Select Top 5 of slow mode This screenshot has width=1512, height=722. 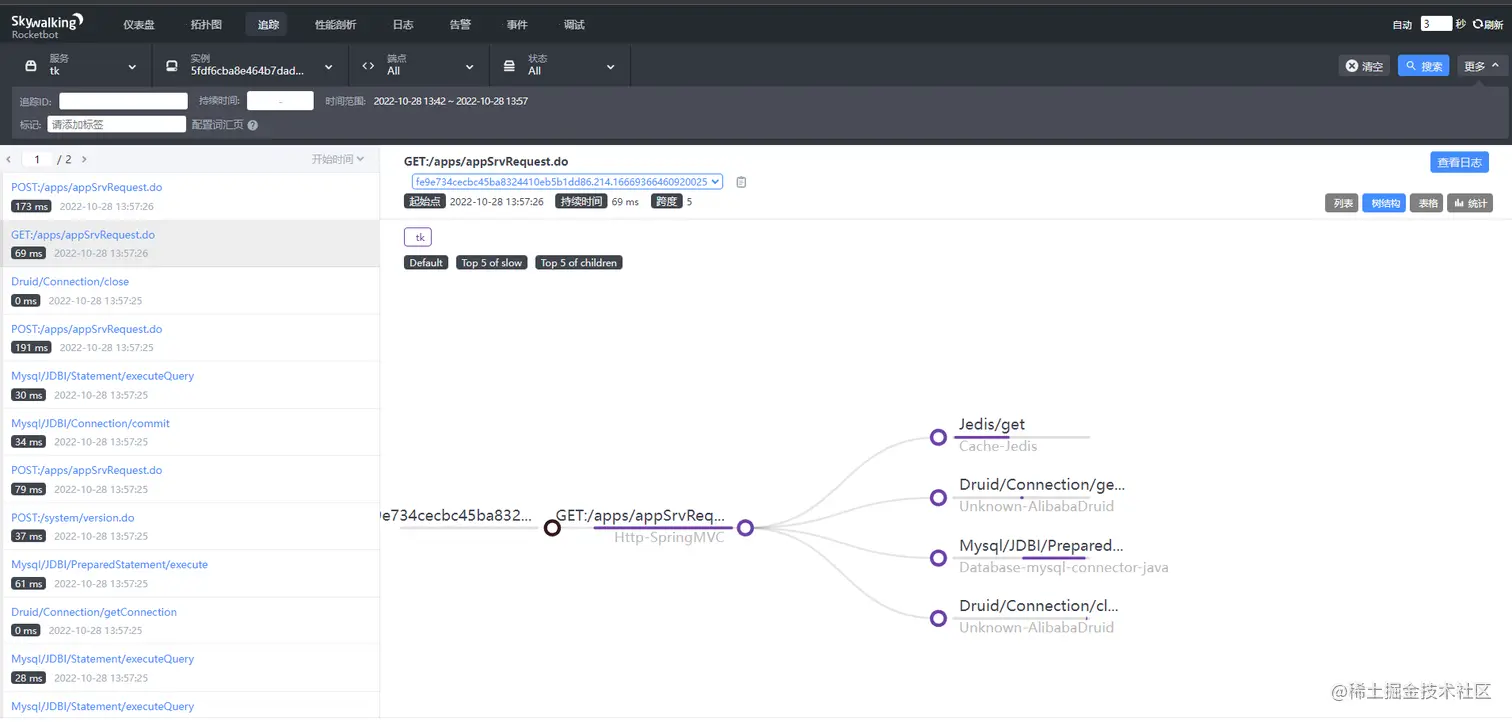[x=492, y=263]
